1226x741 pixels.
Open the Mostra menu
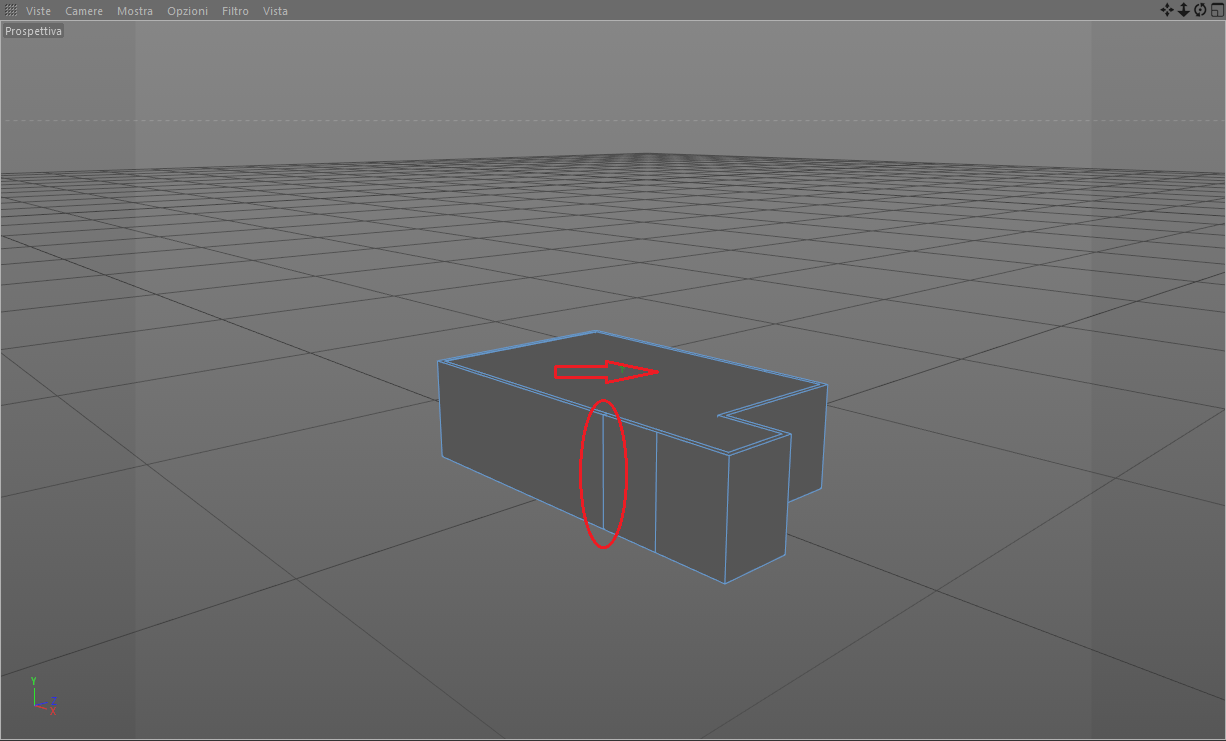pyautogui.click(x=135, y=11)
